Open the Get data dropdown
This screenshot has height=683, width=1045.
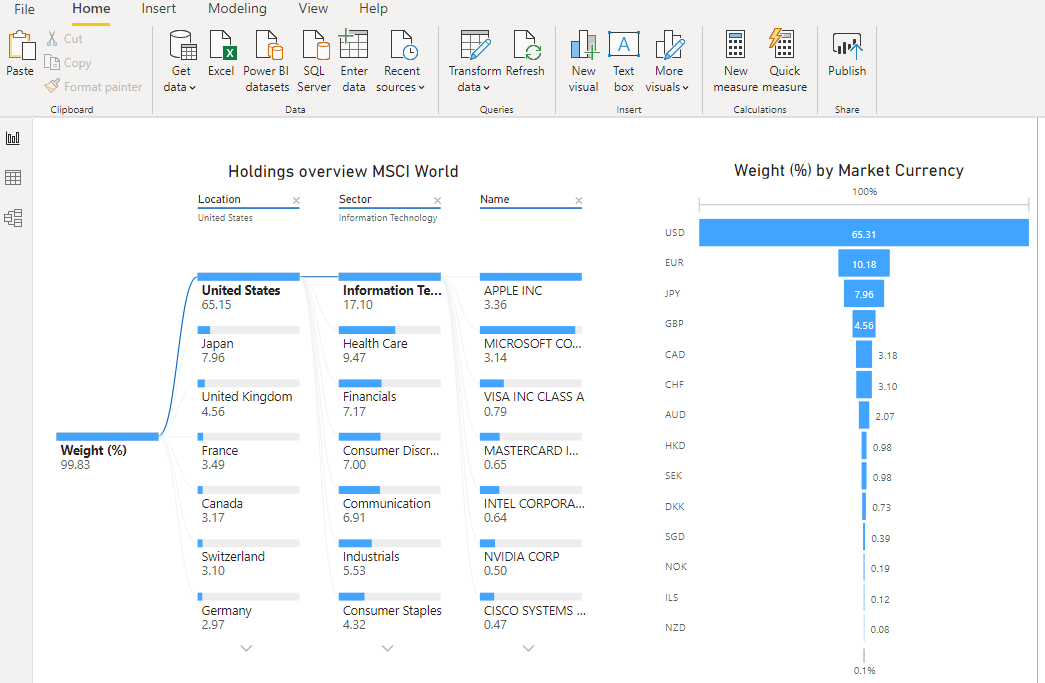181,61
